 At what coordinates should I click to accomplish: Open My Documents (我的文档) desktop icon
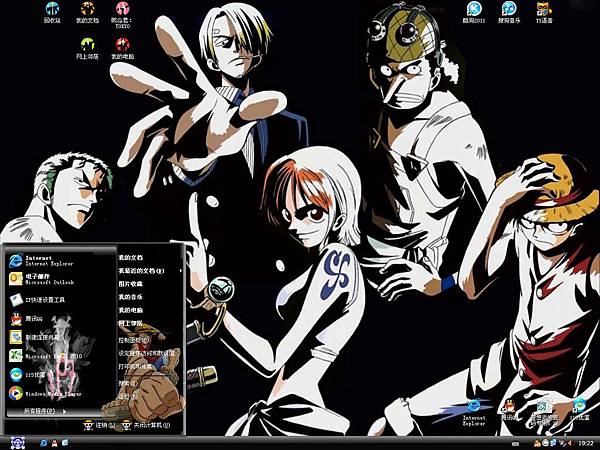(87, 13)
